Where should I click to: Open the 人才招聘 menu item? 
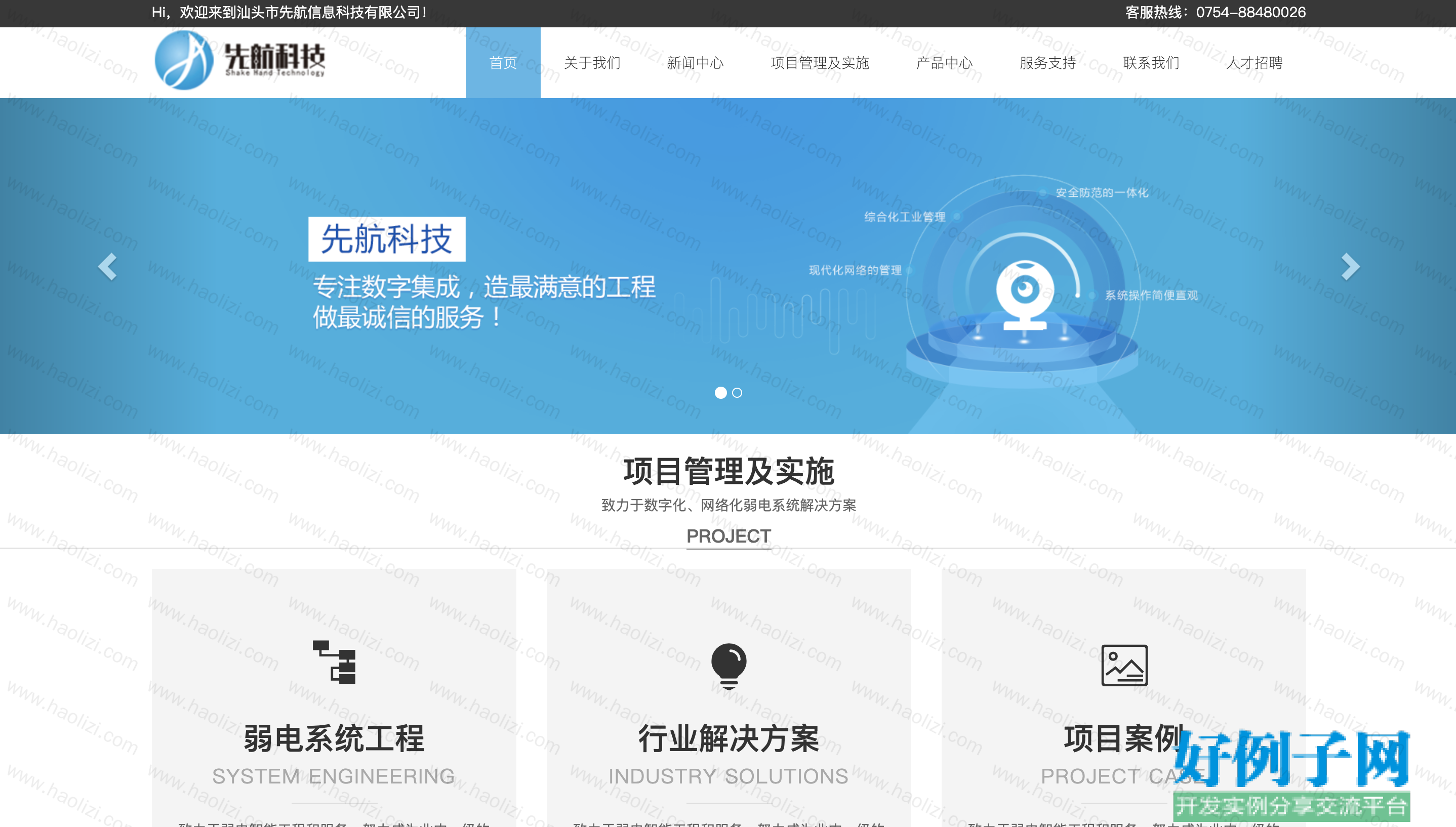[x=1255, y=62]
